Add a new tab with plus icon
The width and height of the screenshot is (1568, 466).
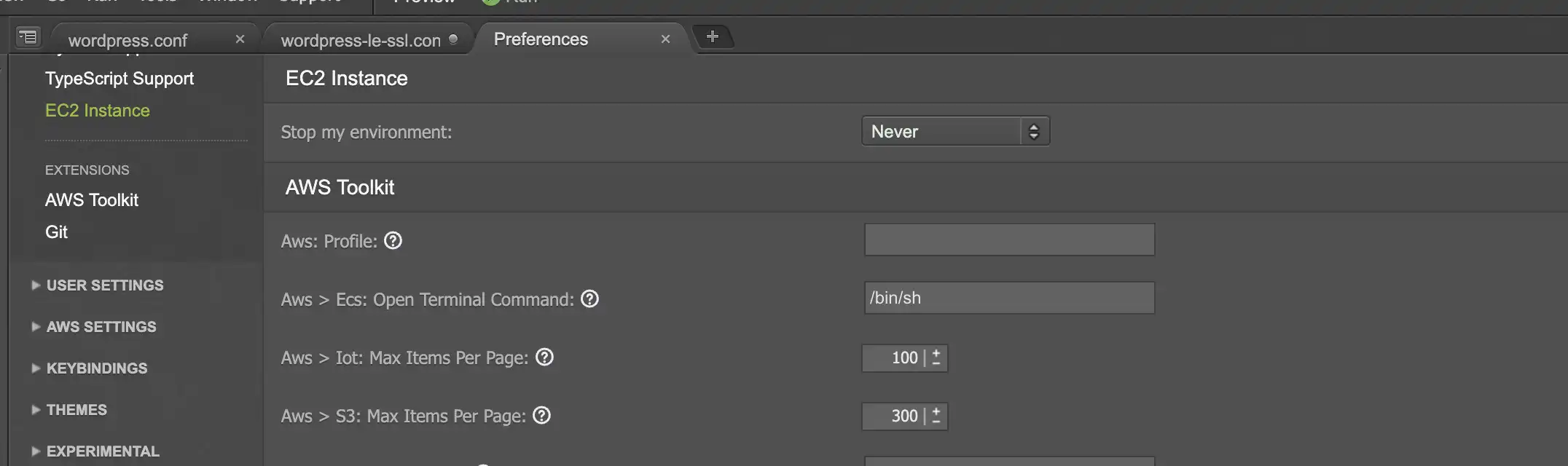(713, 36)
